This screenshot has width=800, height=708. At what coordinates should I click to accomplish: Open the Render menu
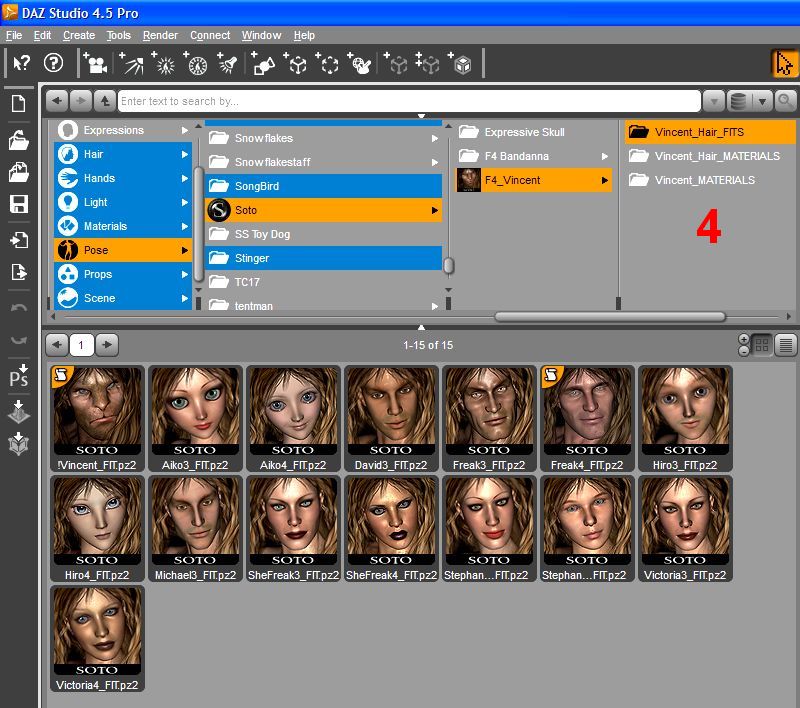point(160,35)
